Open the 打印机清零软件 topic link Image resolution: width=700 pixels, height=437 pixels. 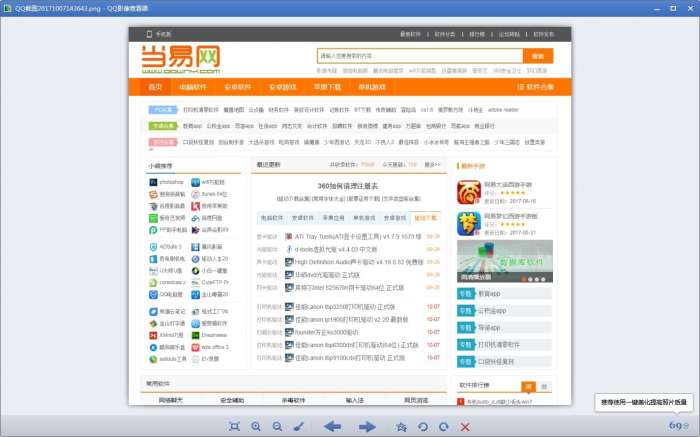[x=499, y=345]
